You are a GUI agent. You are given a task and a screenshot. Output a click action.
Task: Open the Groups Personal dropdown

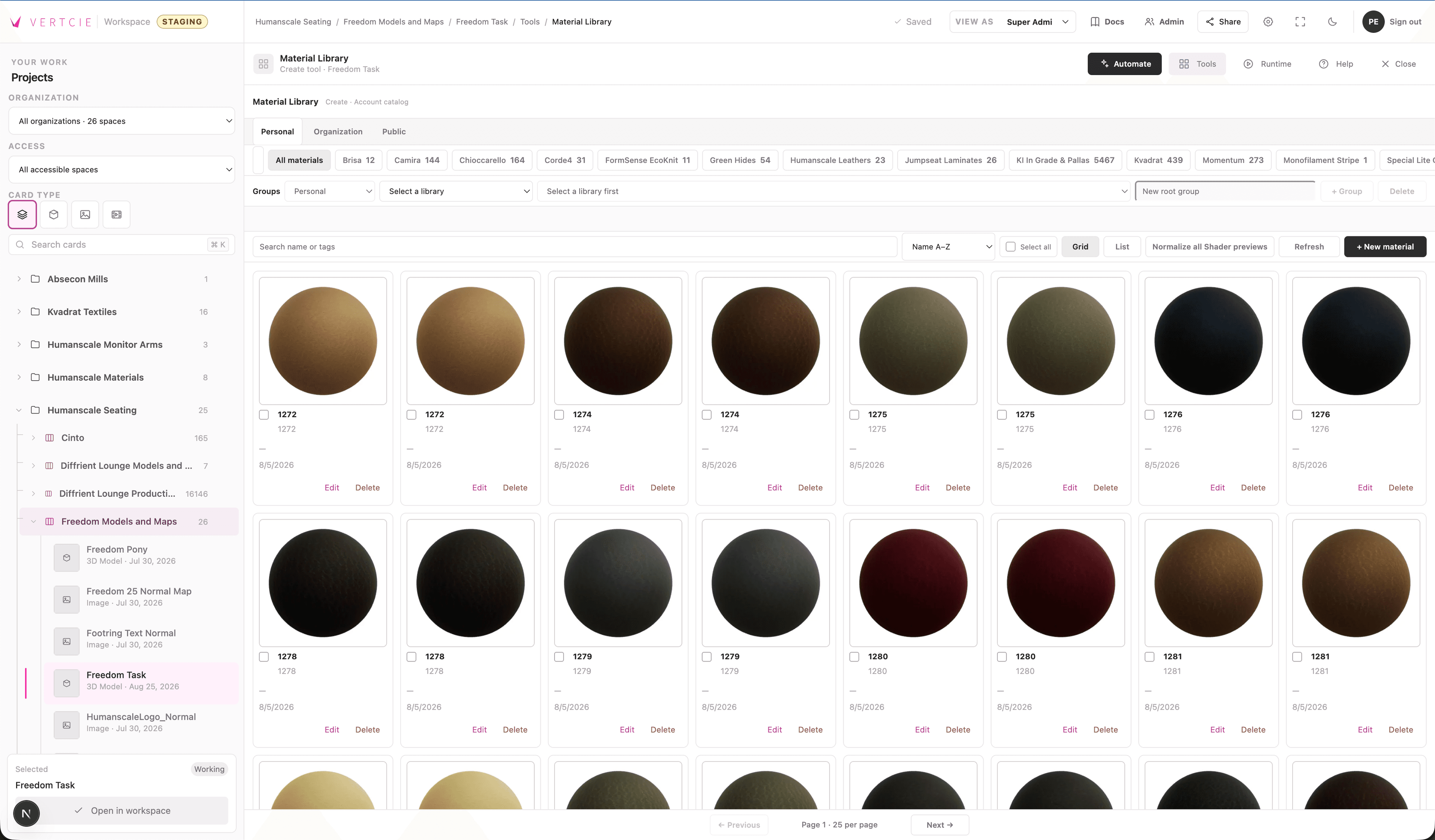(x=330, y=191)
